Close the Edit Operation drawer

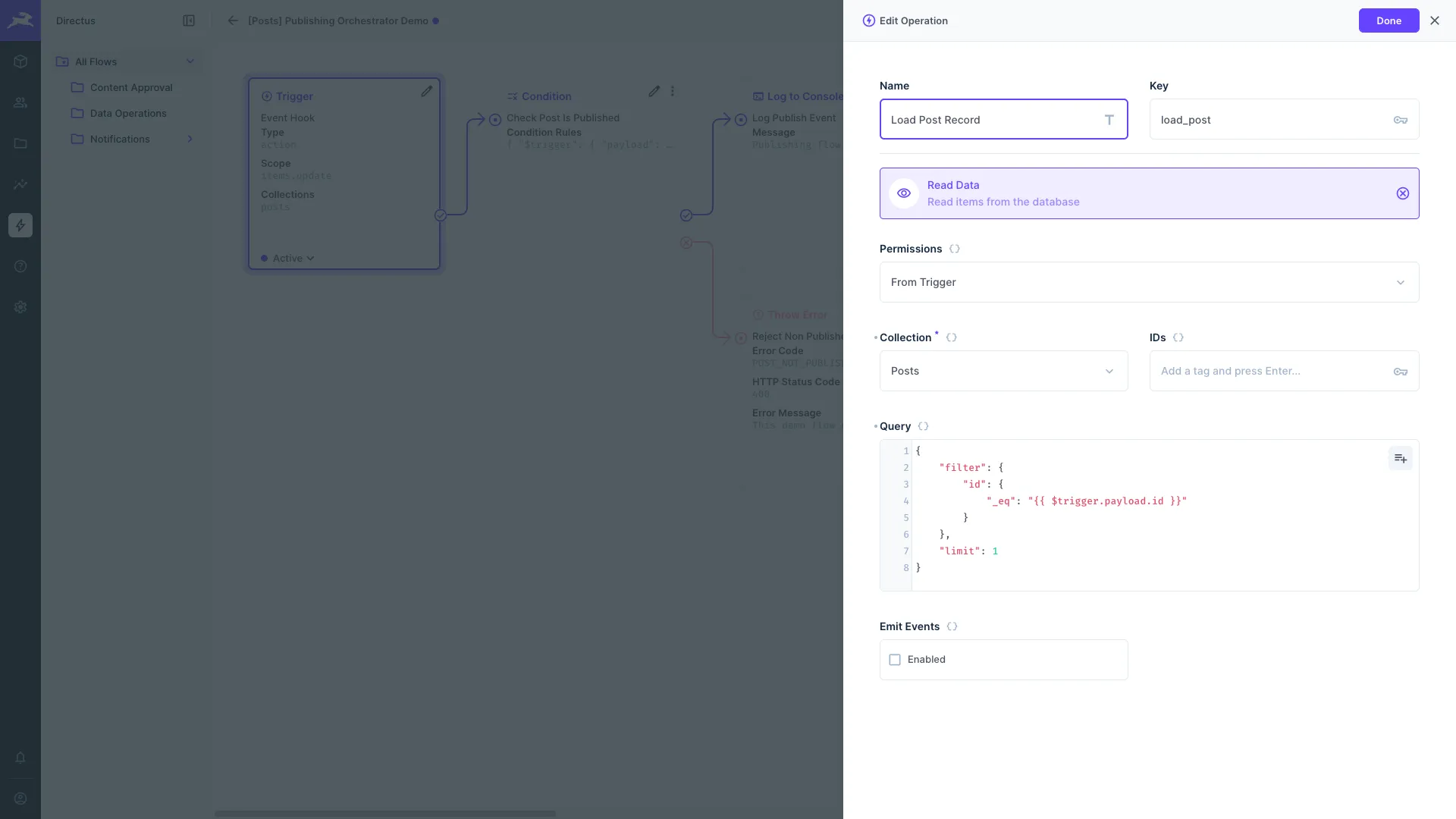[x=1435, y=20]
